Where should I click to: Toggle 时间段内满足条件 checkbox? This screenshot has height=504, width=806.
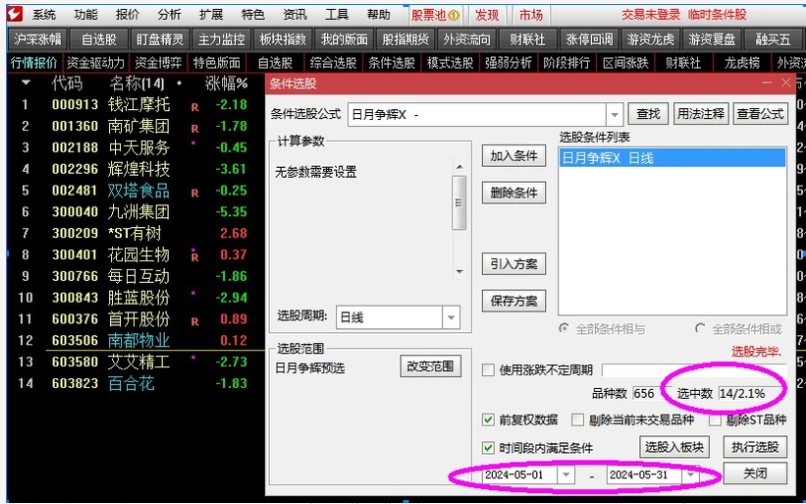coord(488,448)
